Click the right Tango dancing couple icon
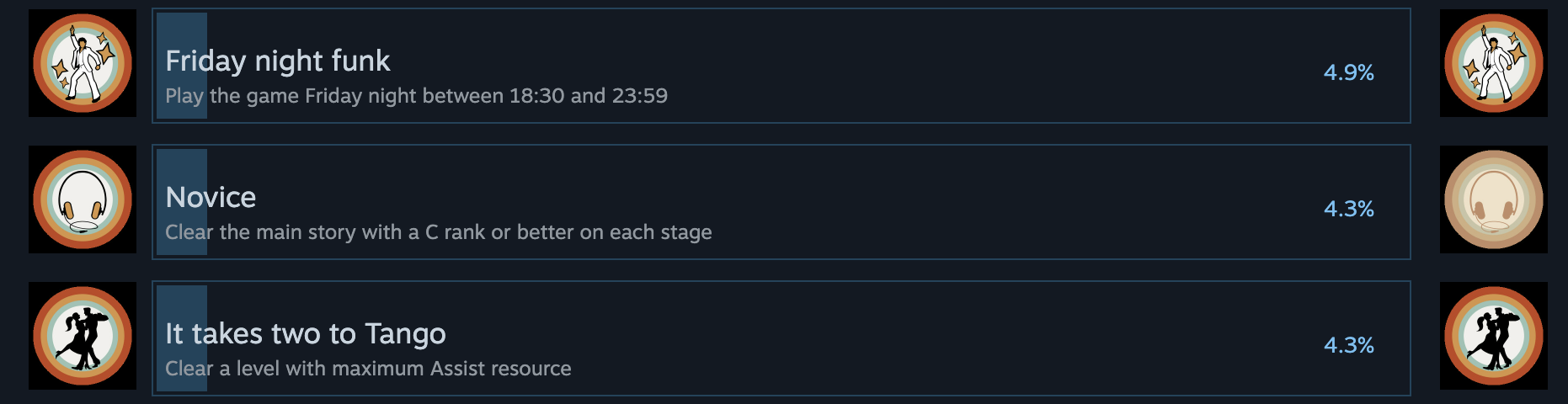 [1493, 336]
